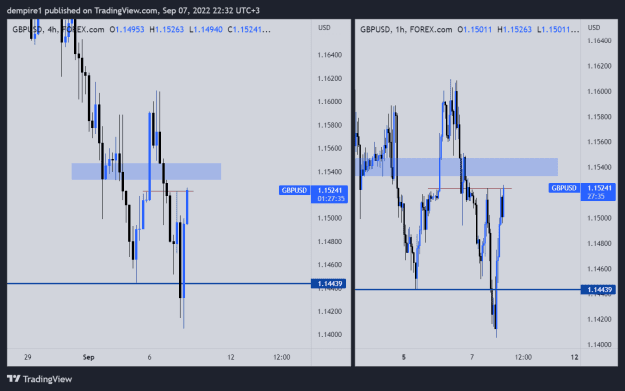Select the short red line on 1h chart

[x=470, y=188]
